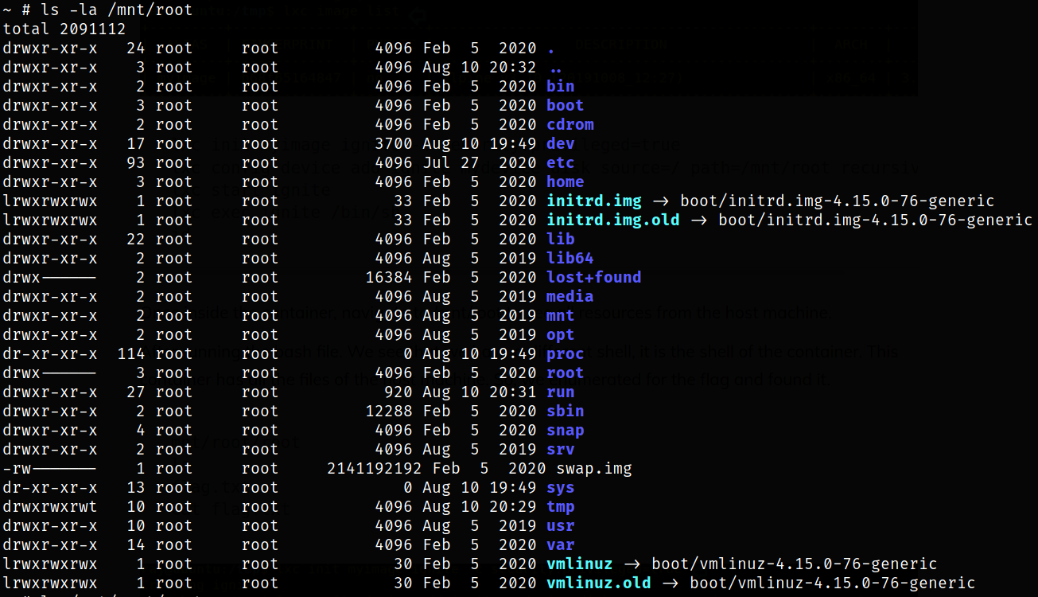The width and height of the screenshot is (1038, 597).
Task: Click the size value '12288'
Action: pyautogui.click(x=389, y=412)
